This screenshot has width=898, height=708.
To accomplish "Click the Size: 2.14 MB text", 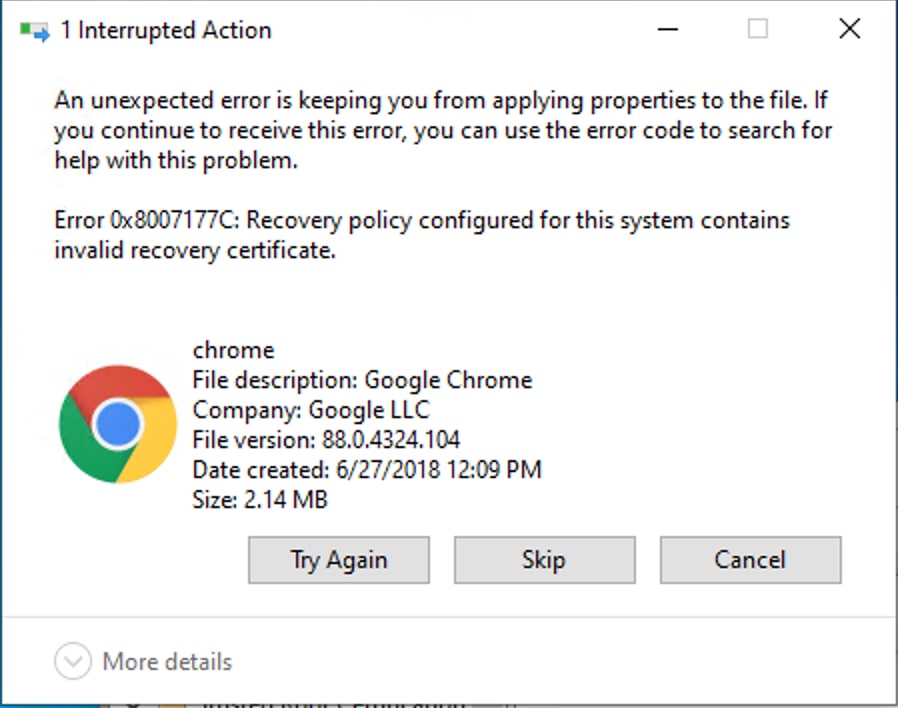I will coord(260,499).
